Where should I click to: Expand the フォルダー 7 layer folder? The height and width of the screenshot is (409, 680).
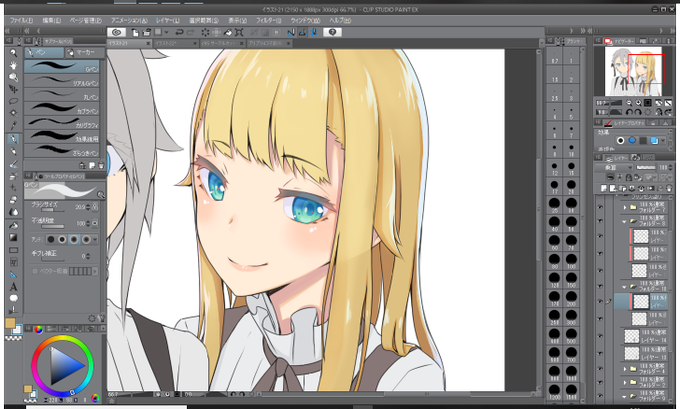pyautogui.click(x=625, y=207)
